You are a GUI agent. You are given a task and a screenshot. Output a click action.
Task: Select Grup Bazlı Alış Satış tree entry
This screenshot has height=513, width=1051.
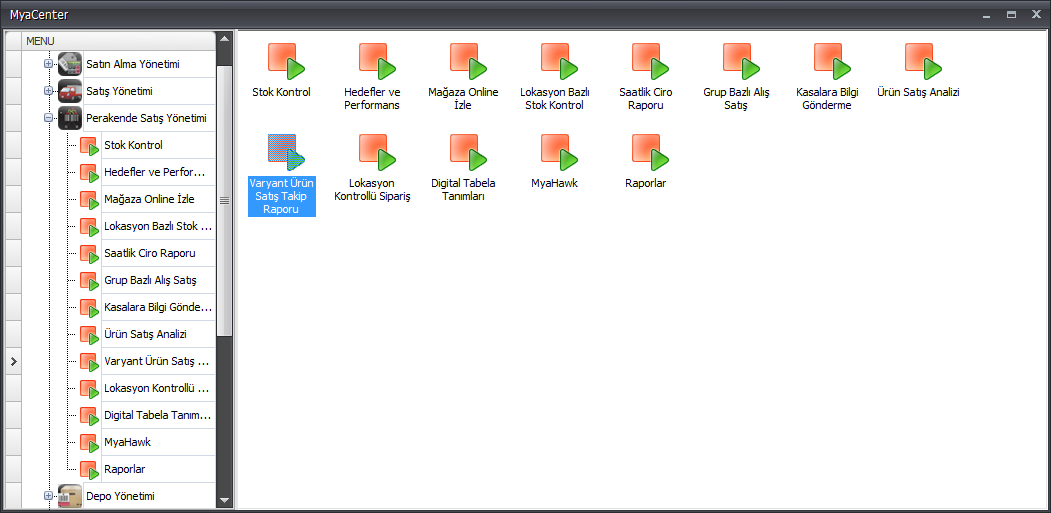(150, 280)
